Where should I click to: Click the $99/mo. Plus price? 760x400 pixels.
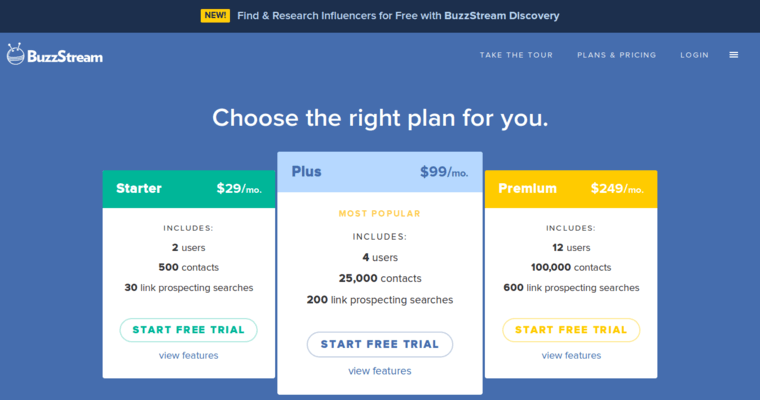[x=444, y=172]
